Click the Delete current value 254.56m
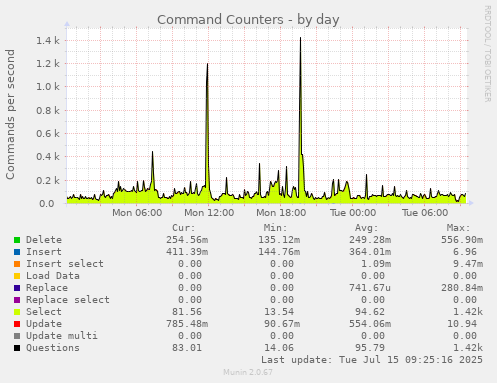 (x=187, y=240)
